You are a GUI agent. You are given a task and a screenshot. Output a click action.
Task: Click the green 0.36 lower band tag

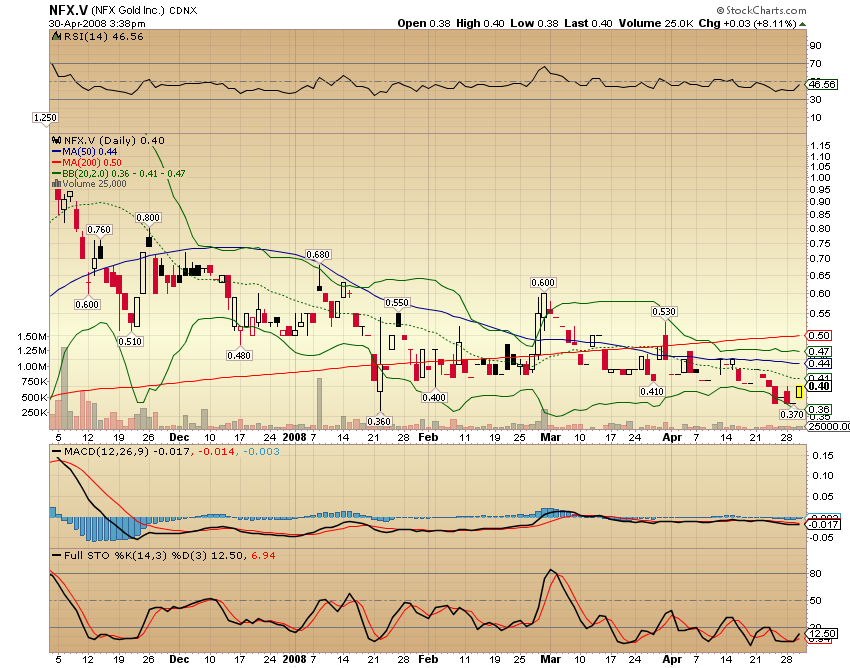819,409
